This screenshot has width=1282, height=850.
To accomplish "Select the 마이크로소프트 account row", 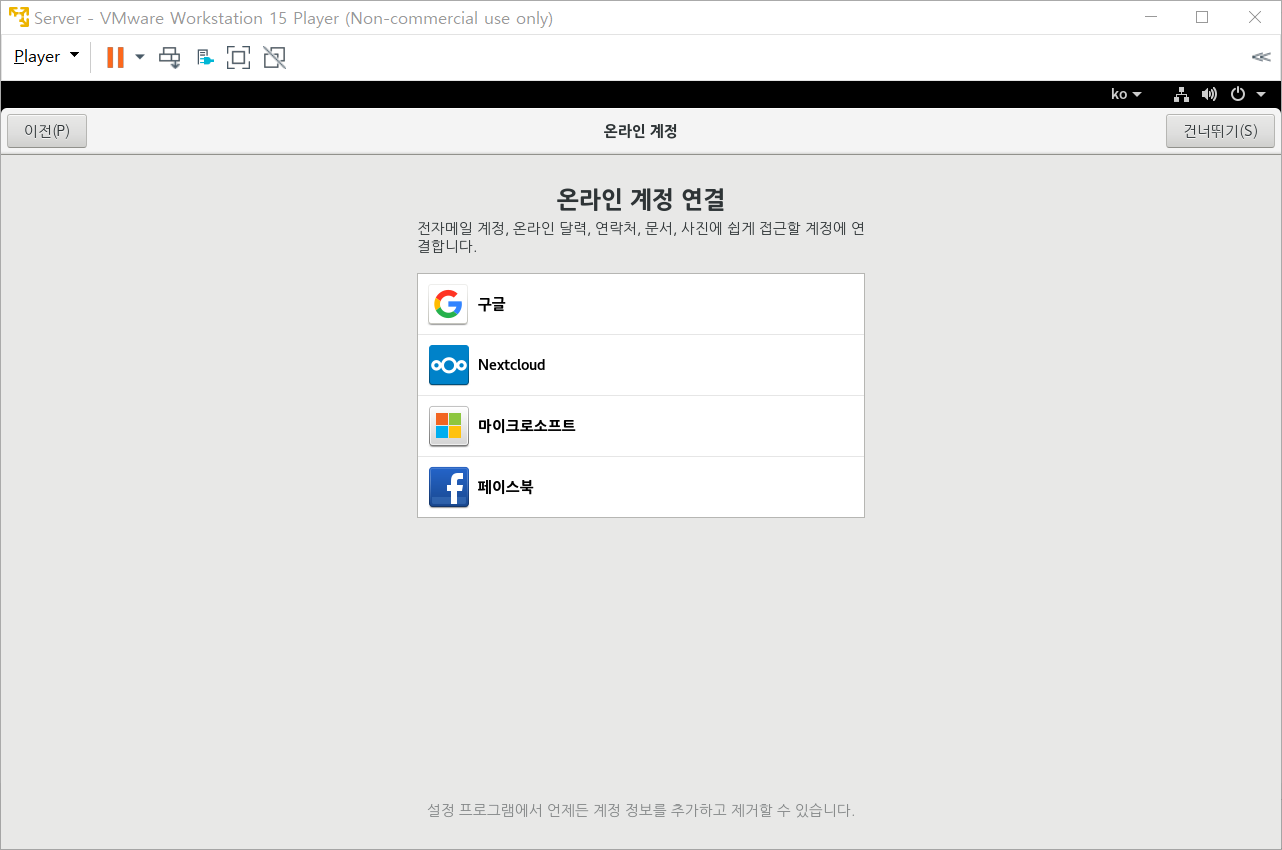I will pos(641,426).
